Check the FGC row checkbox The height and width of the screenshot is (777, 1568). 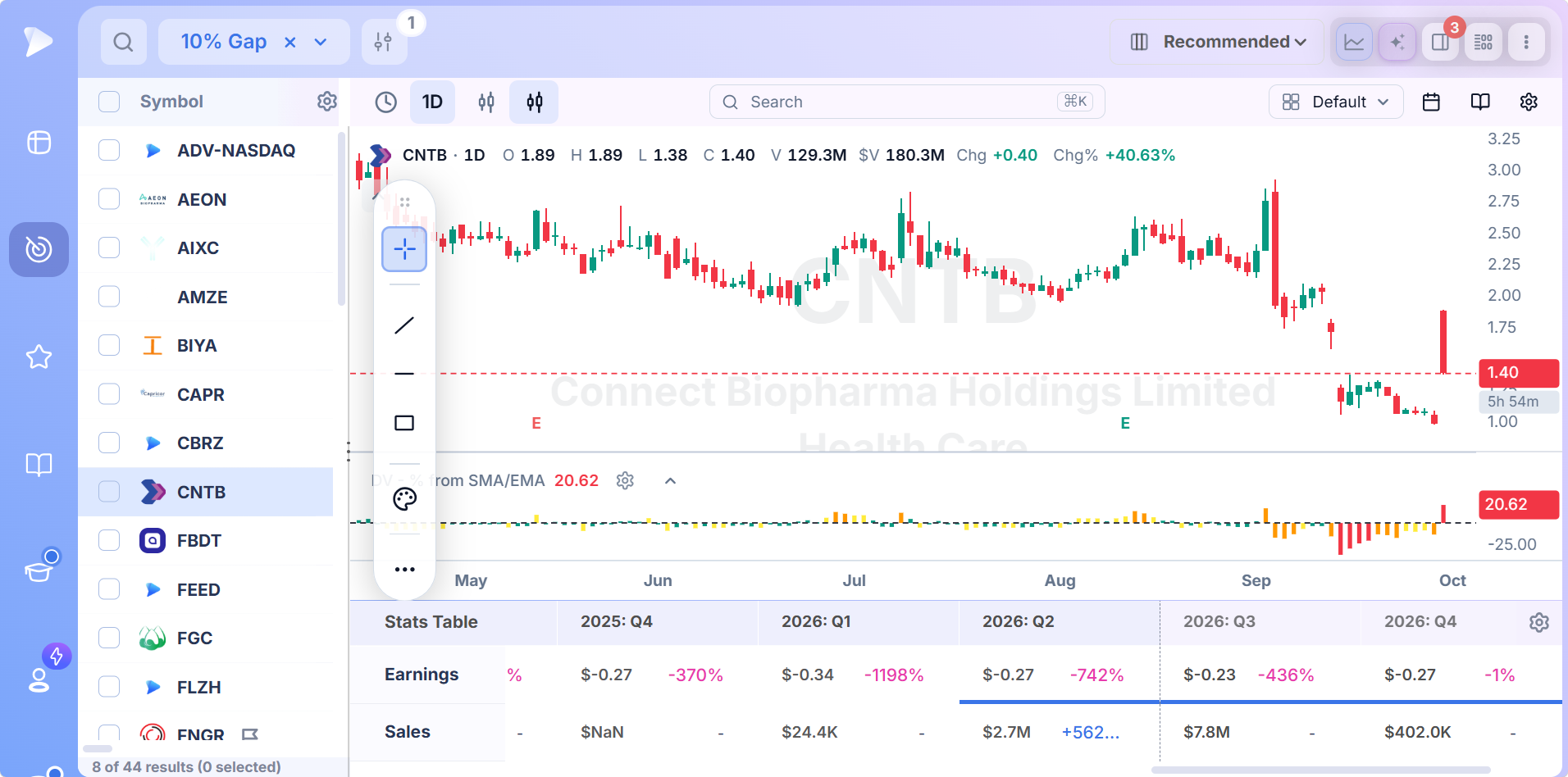coord(109,638)
